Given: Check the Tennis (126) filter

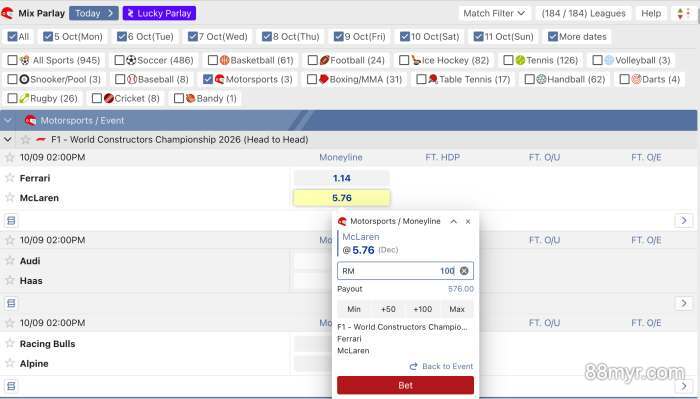Looking at the screenshot, I should (x=508, y=60).
